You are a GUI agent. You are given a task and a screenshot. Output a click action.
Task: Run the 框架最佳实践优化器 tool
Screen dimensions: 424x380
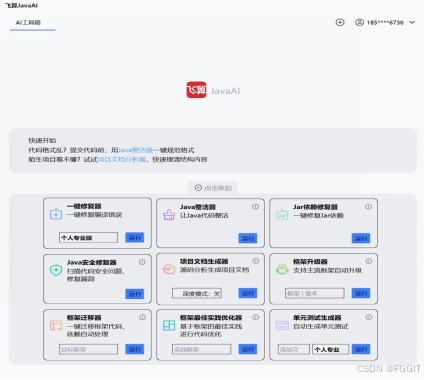click(x=248, y=349)
